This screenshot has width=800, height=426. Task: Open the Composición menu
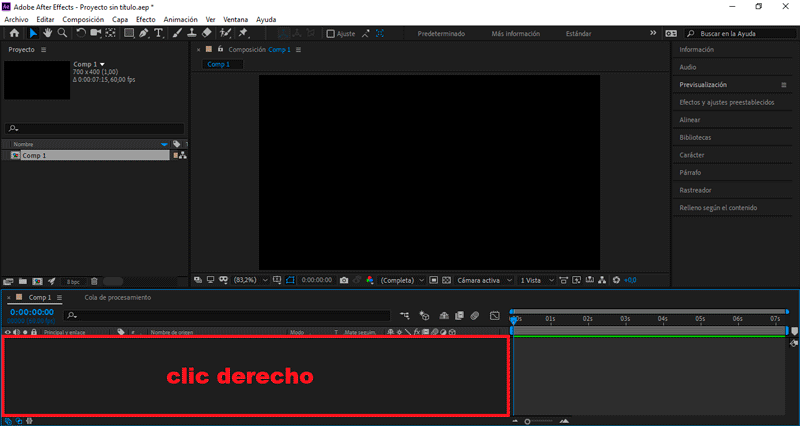click(83, 19)
